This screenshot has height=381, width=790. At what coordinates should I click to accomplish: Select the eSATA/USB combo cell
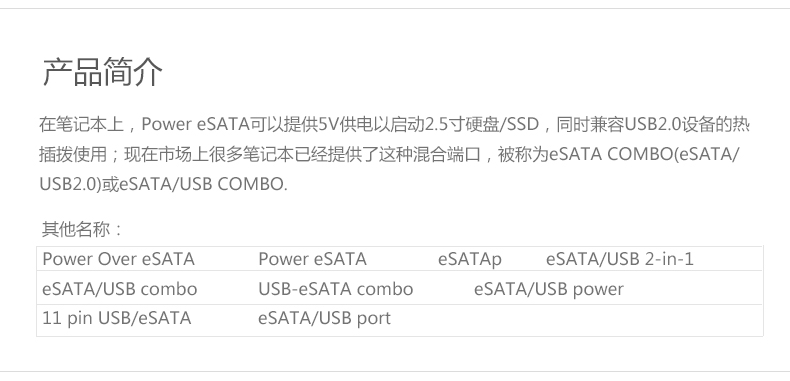pyautogui.click(x=120, y=289)
